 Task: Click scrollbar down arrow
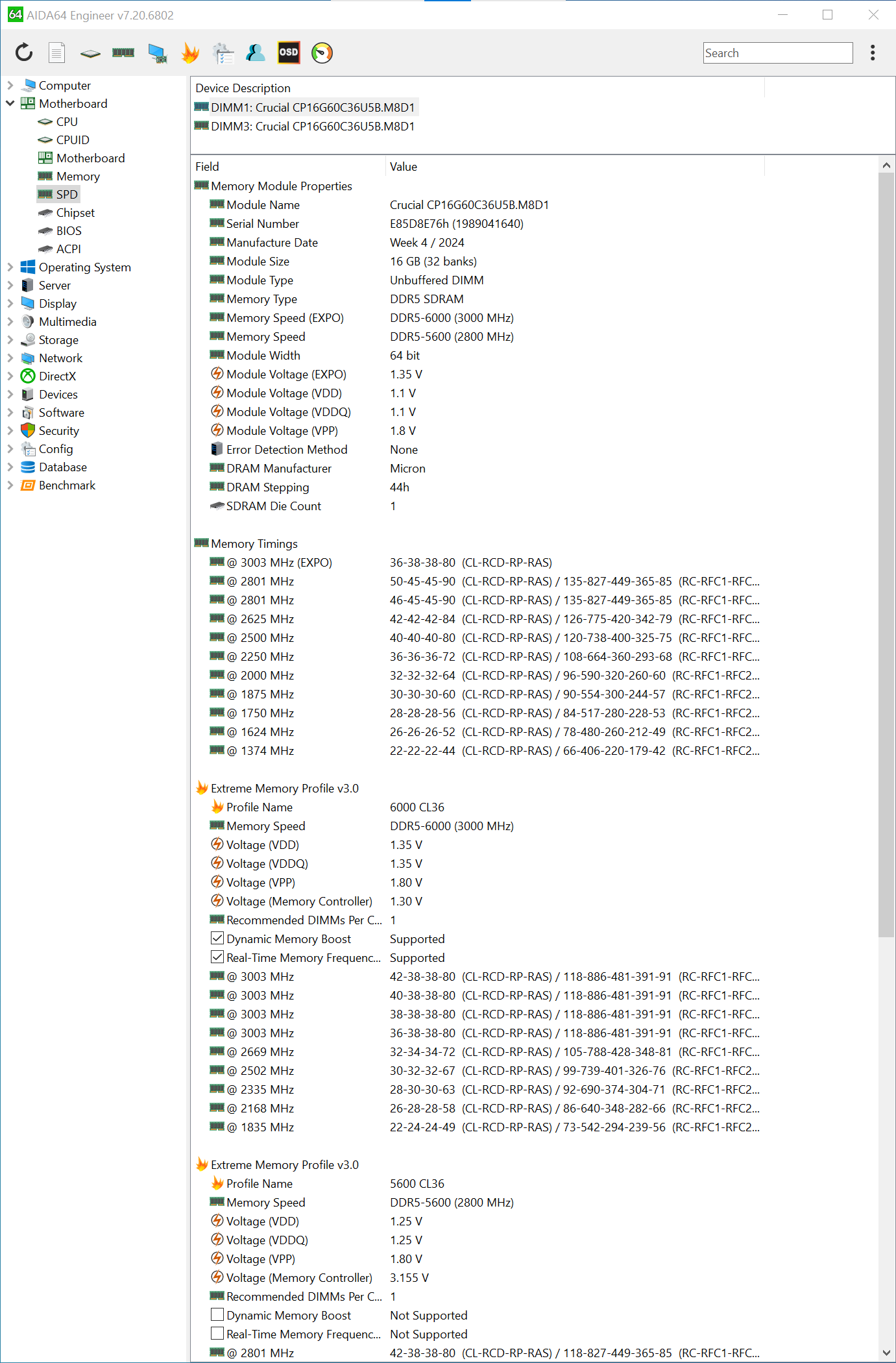click(886, 1353)
